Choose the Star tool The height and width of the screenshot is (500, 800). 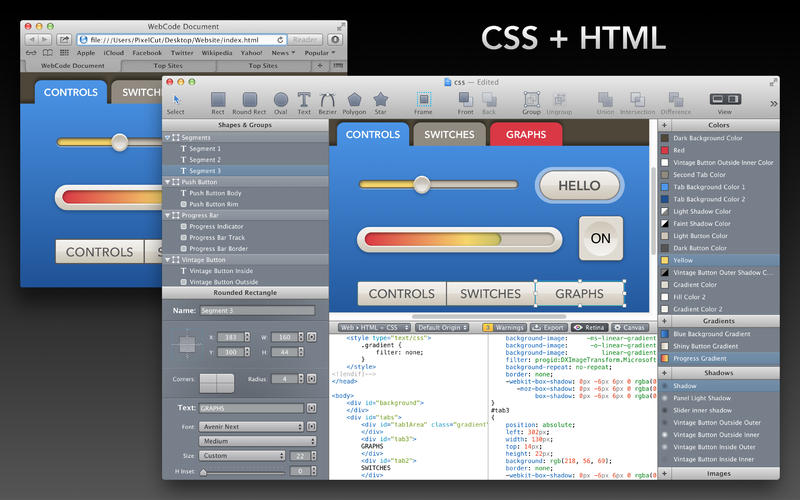(381, 104)
